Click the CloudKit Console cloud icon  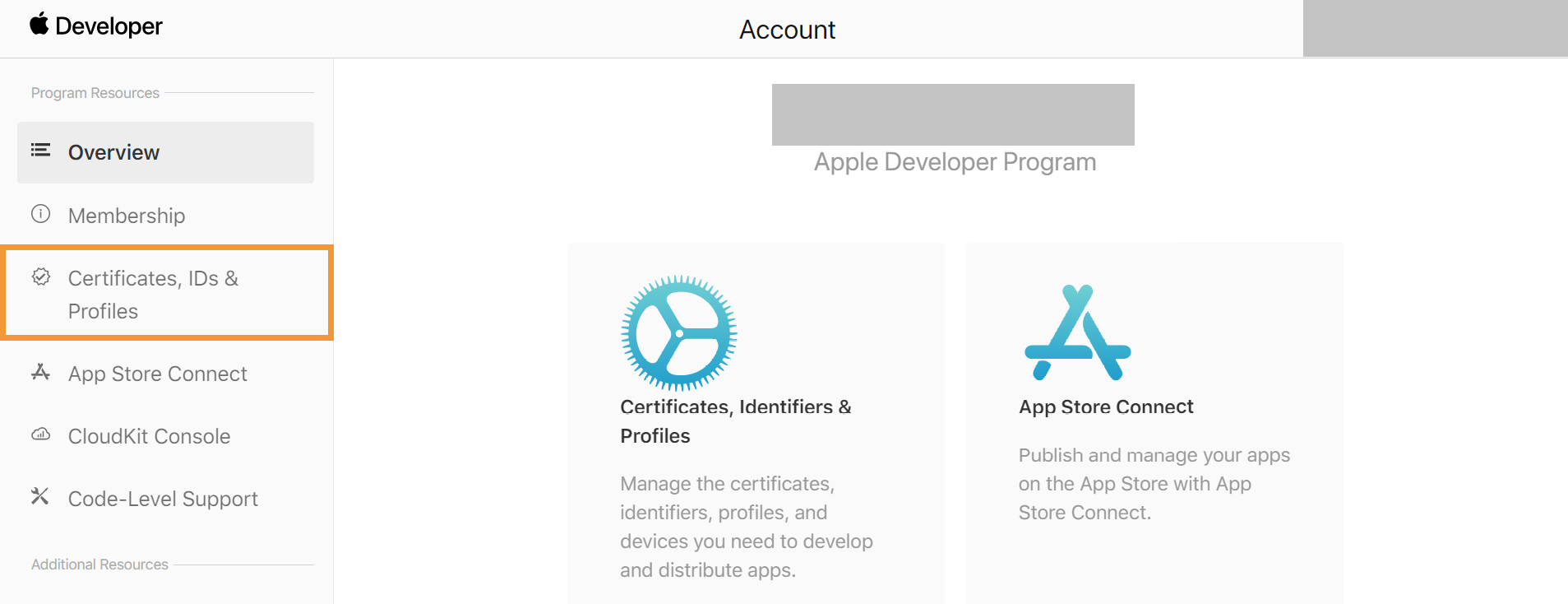click(x=41, y=434)
